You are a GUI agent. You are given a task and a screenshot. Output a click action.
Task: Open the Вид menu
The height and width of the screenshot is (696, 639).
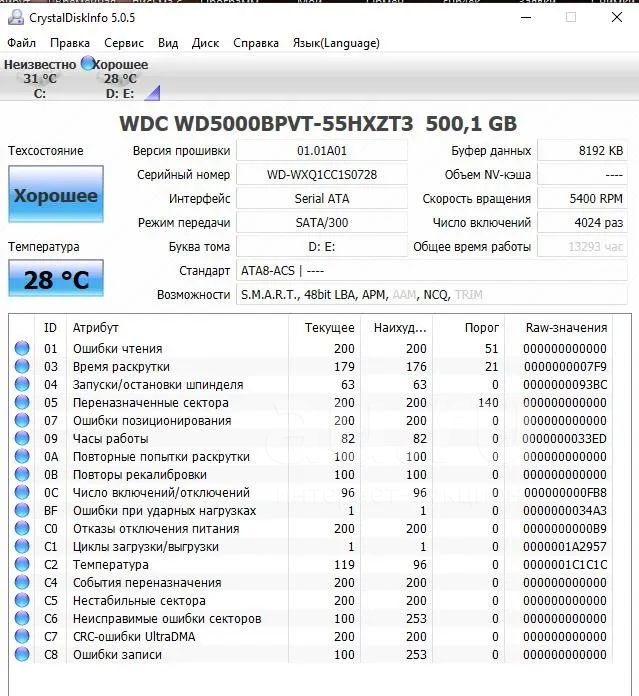point(168,43)
